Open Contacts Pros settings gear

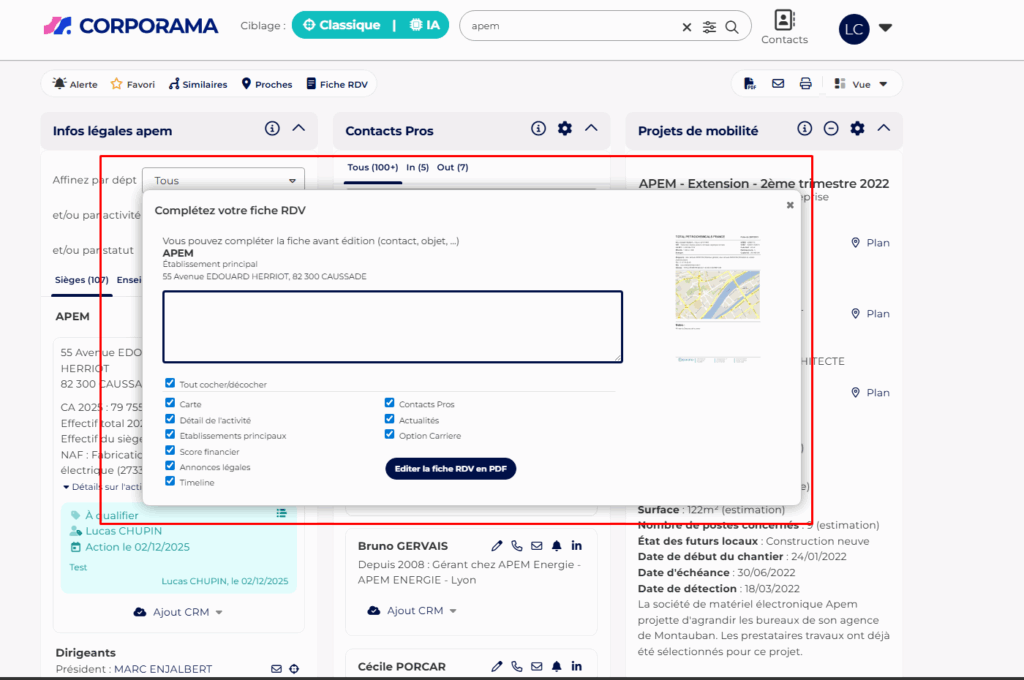pyautogui.click(x=565, y=129)
